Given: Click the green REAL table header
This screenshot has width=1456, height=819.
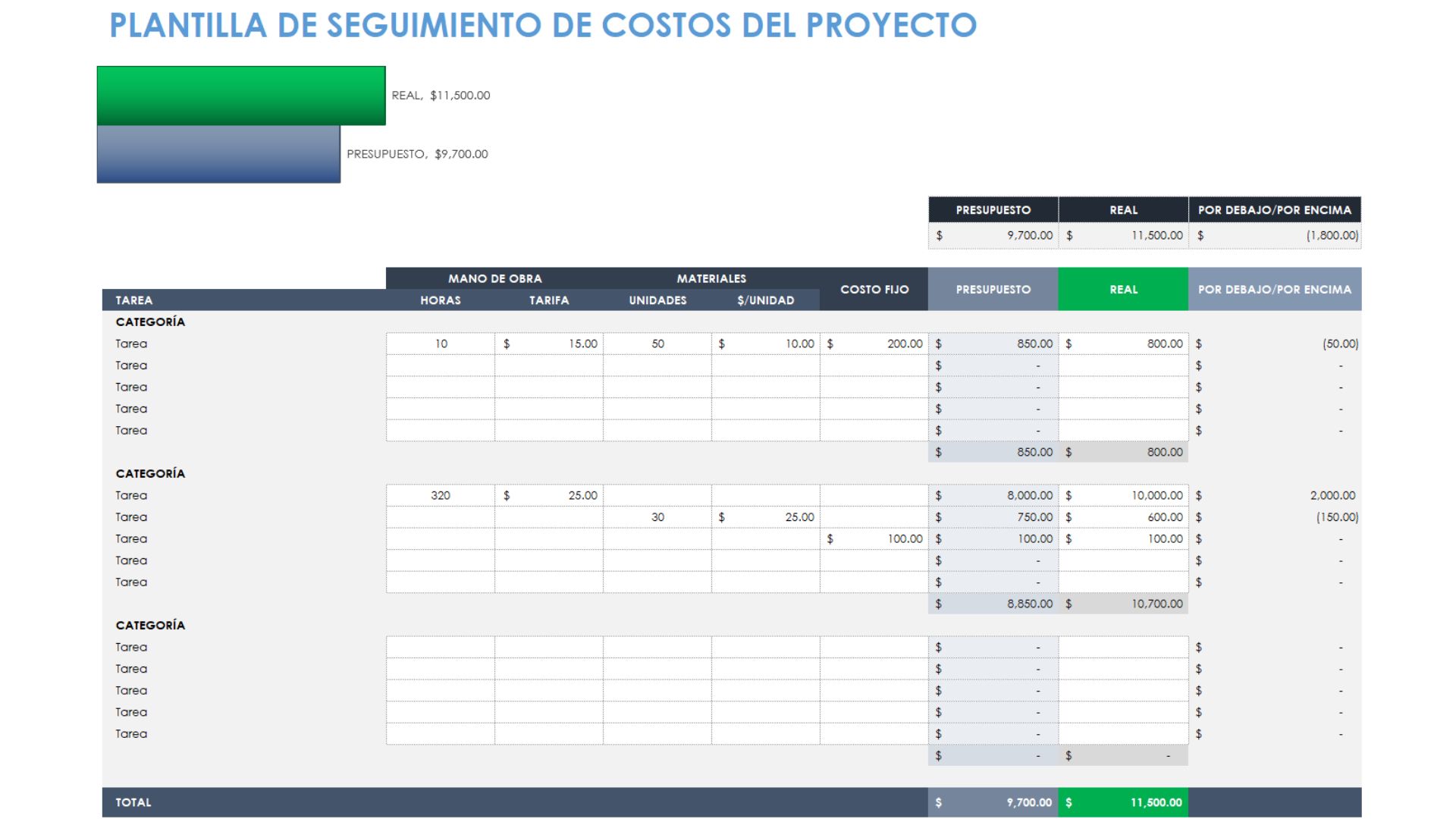Looking at the screenshot, I should [1123, 289].
